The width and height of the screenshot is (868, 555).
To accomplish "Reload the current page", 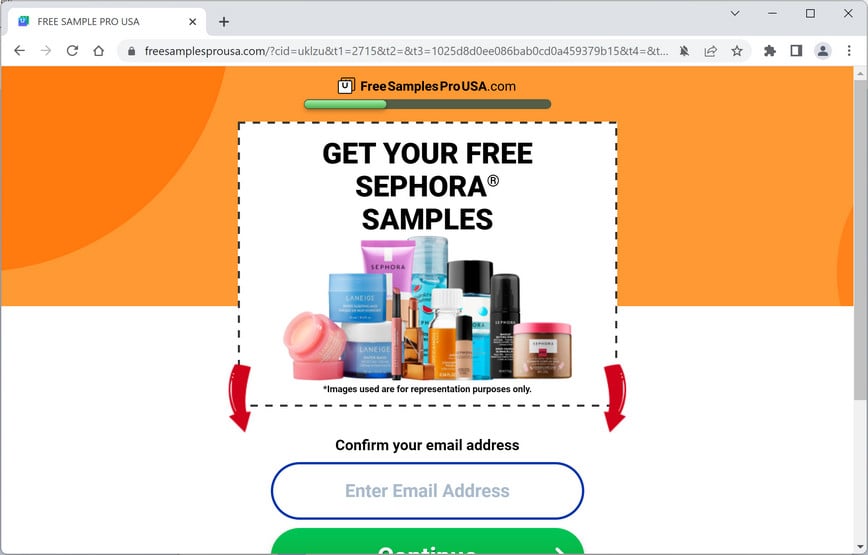I will [72, 51].
